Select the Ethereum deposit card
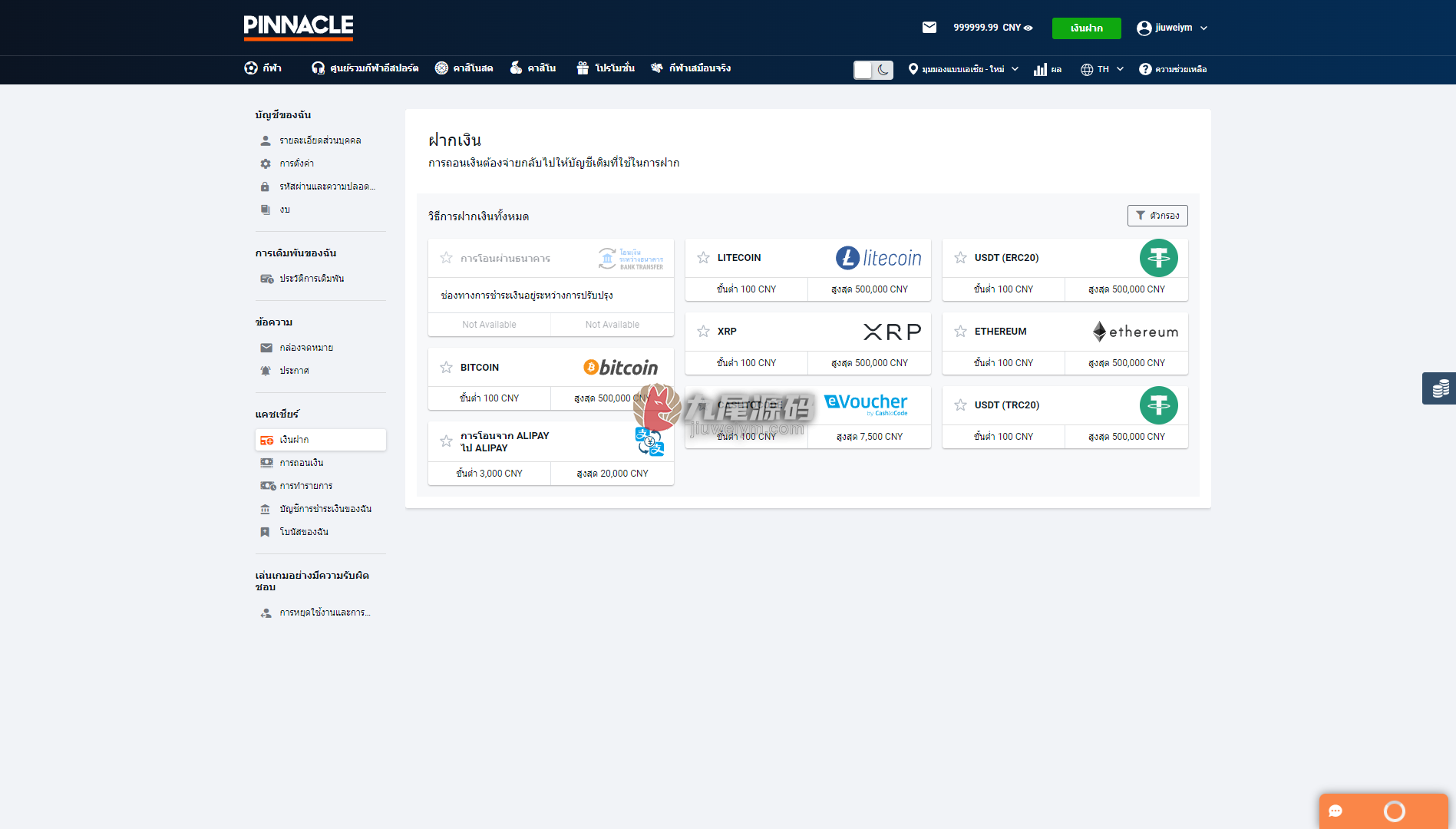 pos(1065,344)
